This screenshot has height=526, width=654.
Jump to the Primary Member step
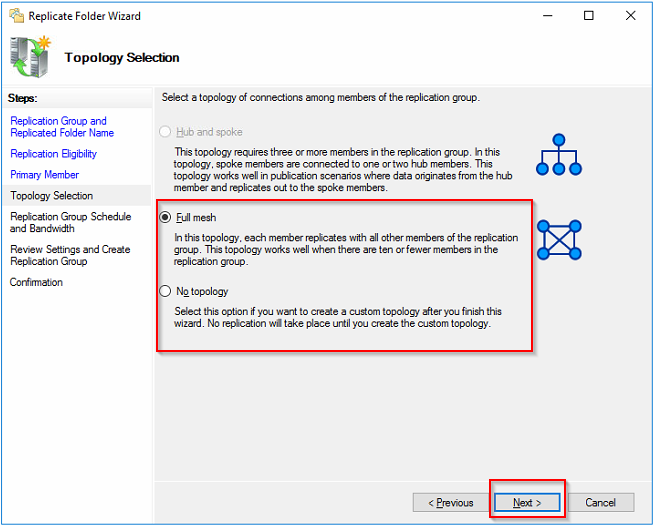pos(45,175)
